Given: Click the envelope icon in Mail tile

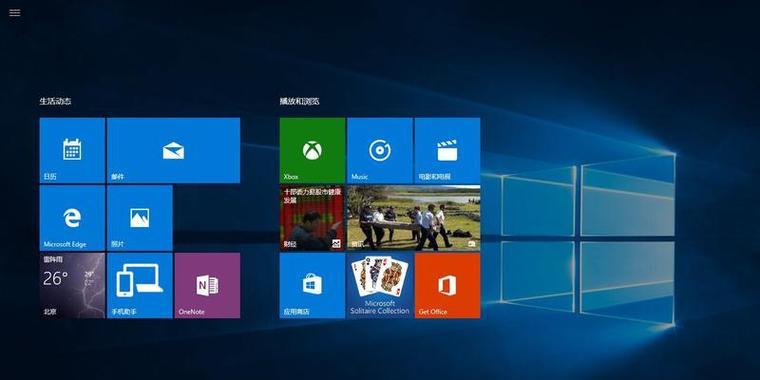Looking at the screenshot, I should click(x=173, y=151).
